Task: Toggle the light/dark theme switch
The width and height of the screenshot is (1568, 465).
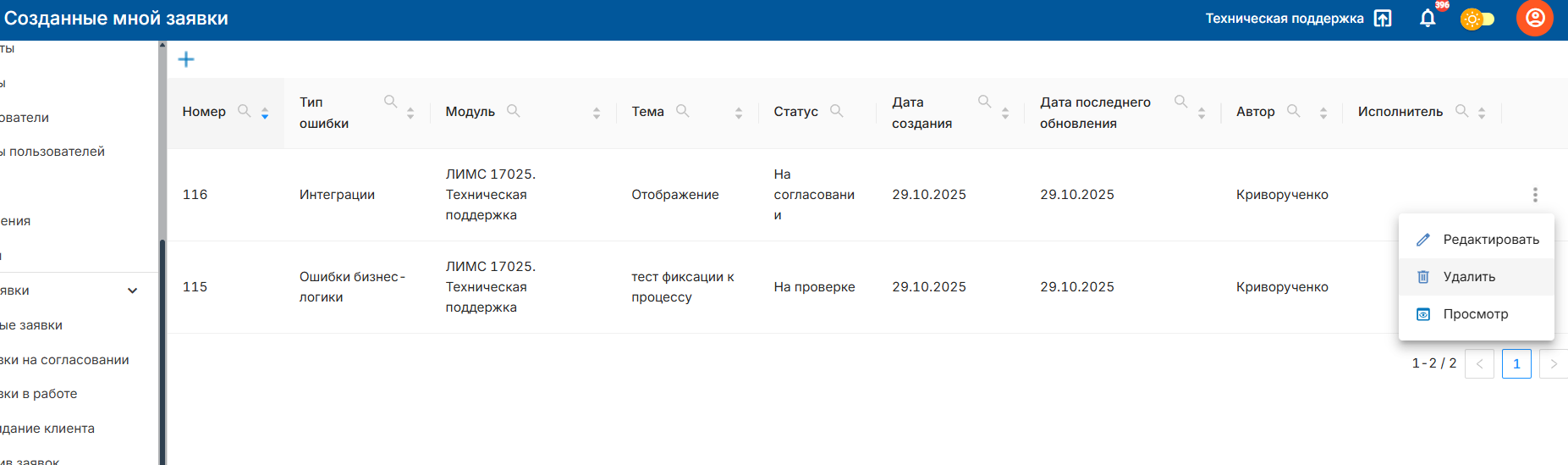Action: 1477,19
